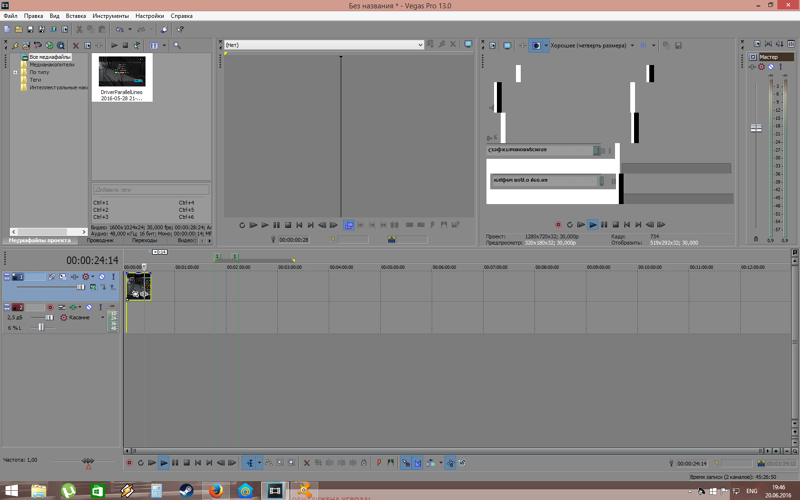Click the timeline Record button
800x500 pixels.
pos(129,463)
